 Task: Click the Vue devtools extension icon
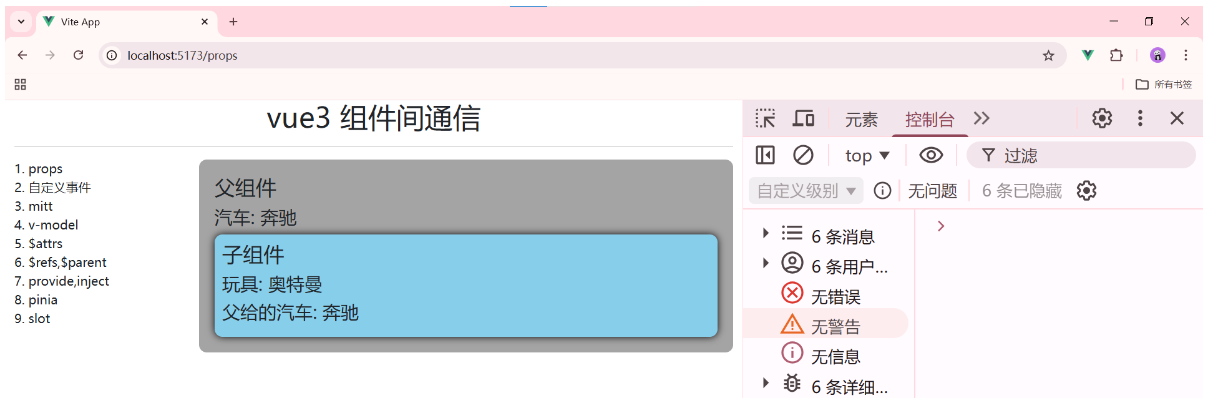pyautogui.click(x=1087, y=55)
